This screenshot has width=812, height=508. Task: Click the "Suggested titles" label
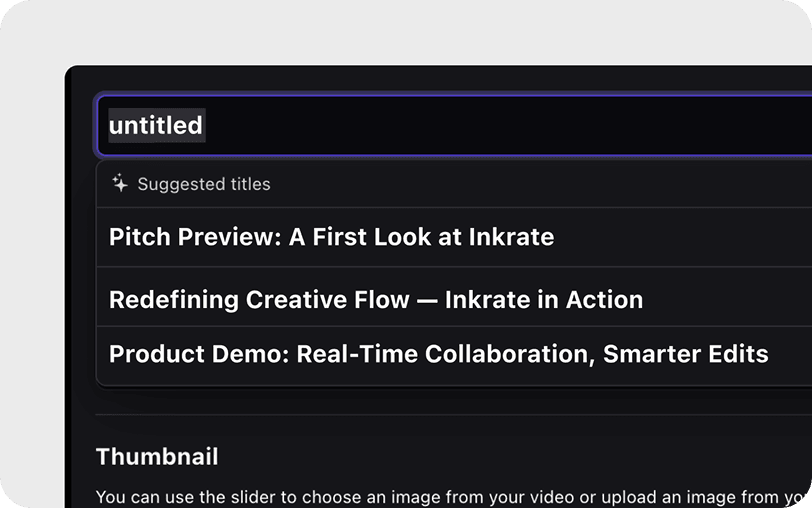click(x=204, y=184)
